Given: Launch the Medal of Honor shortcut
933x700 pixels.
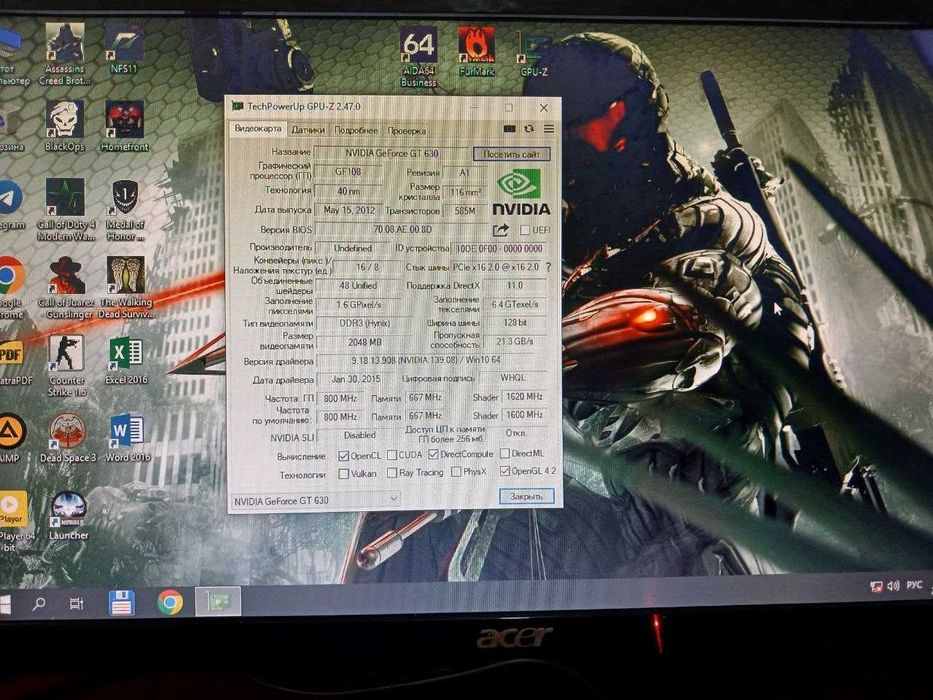Looking at the screenshot, I should click(125, 210).
